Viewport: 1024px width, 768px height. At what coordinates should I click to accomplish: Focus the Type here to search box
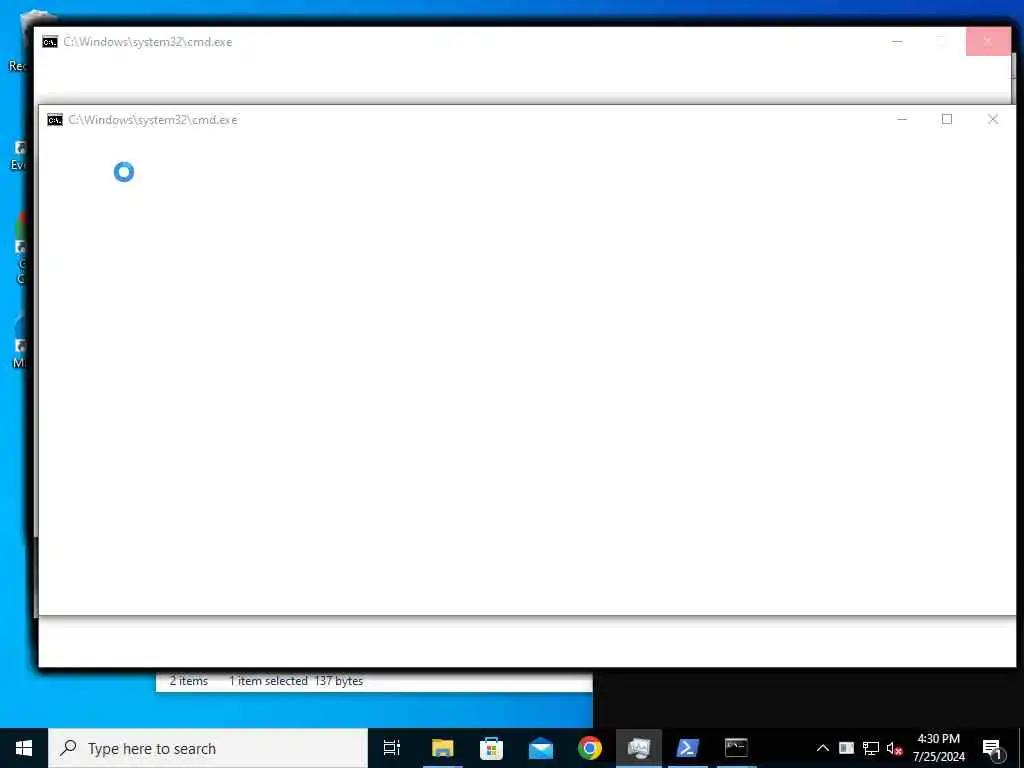pos(208,748)
